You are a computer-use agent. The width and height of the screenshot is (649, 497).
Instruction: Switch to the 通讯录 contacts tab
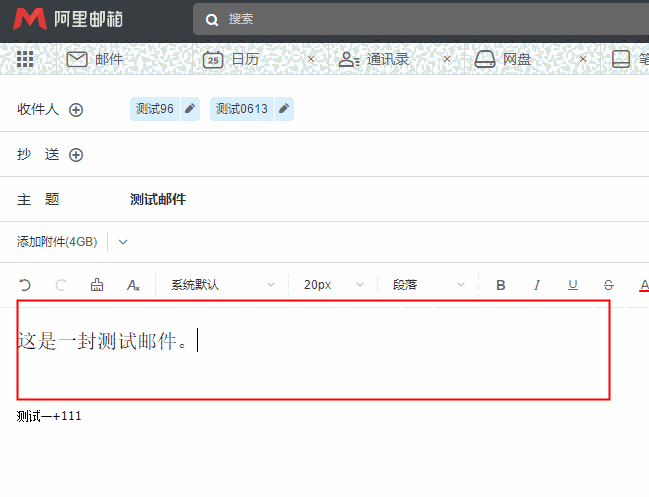click(x=373, y=59)
